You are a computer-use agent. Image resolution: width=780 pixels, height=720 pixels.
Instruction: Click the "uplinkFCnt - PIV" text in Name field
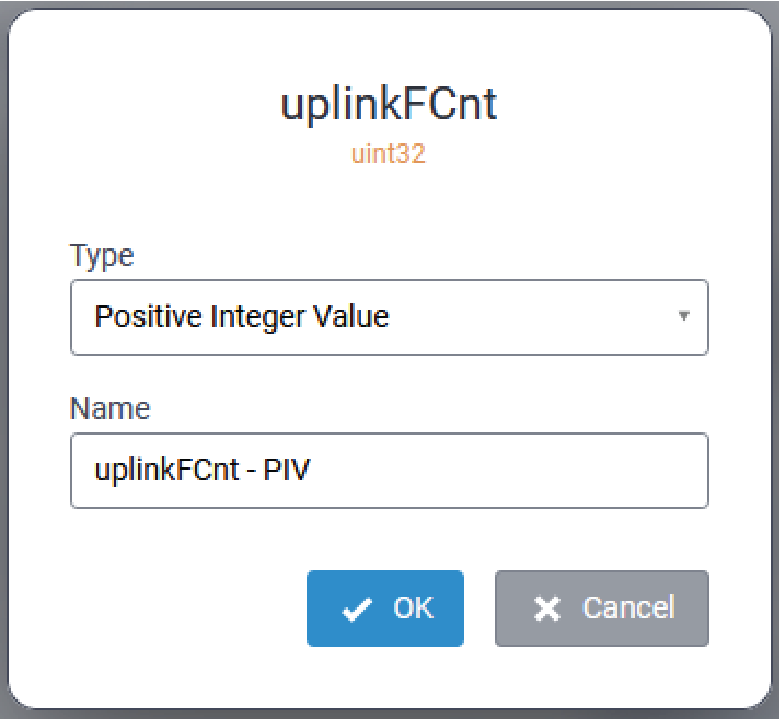[202, 470]
